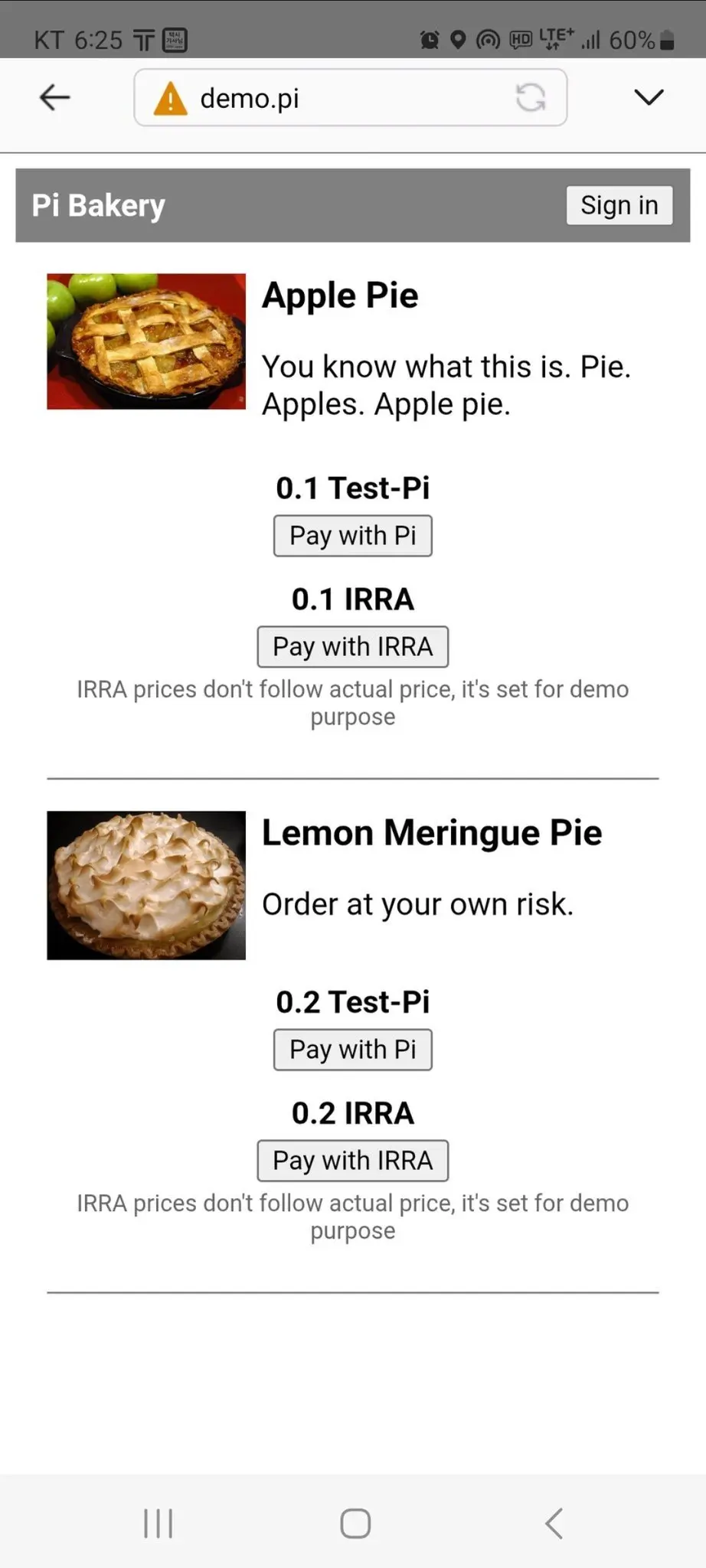The width and height of the screenshot is (706, 1568).
Task: Tap the Android home button
Action: pos(355,1523)
